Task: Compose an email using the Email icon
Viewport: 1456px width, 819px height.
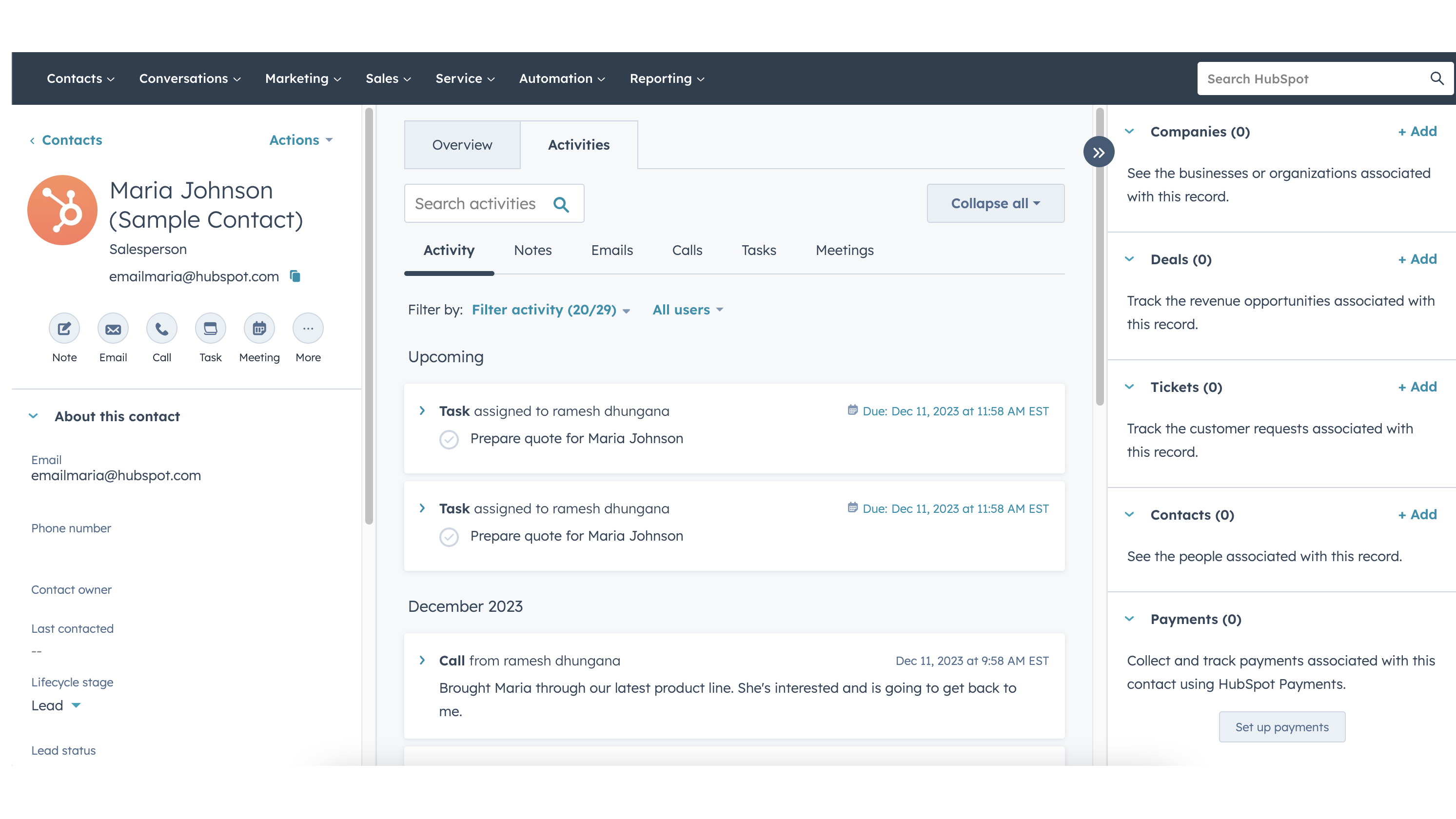Action: click(x=113, y=329)
